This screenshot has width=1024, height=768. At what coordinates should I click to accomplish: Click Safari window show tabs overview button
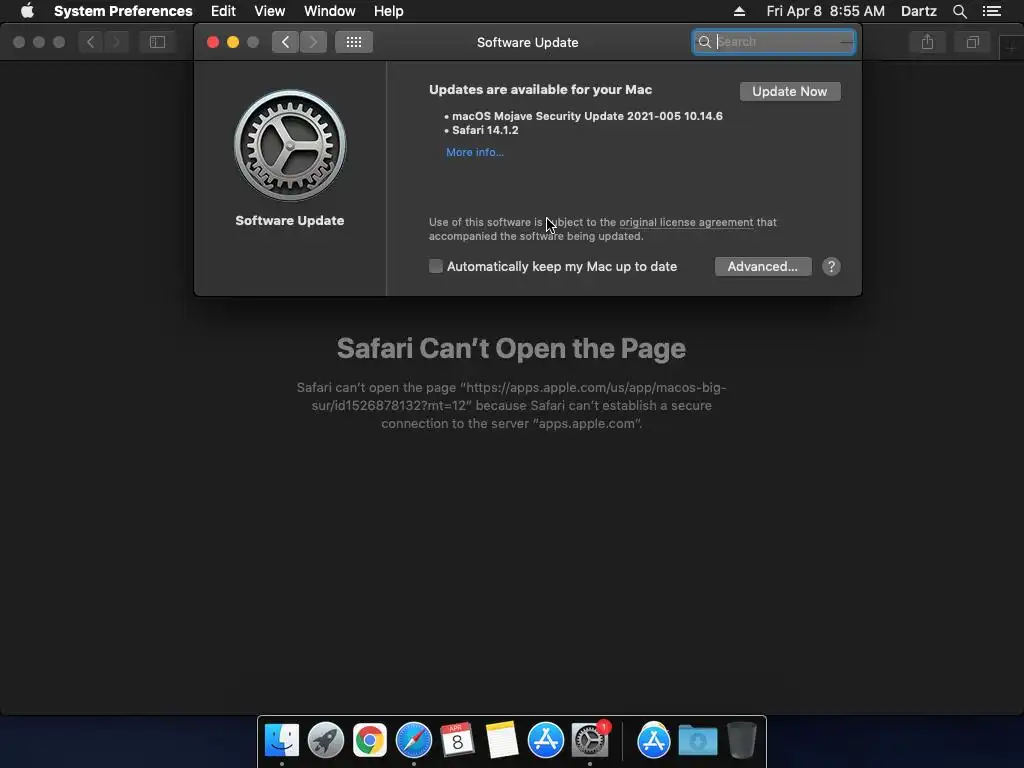pyautogui.click(x=972, y=42)
